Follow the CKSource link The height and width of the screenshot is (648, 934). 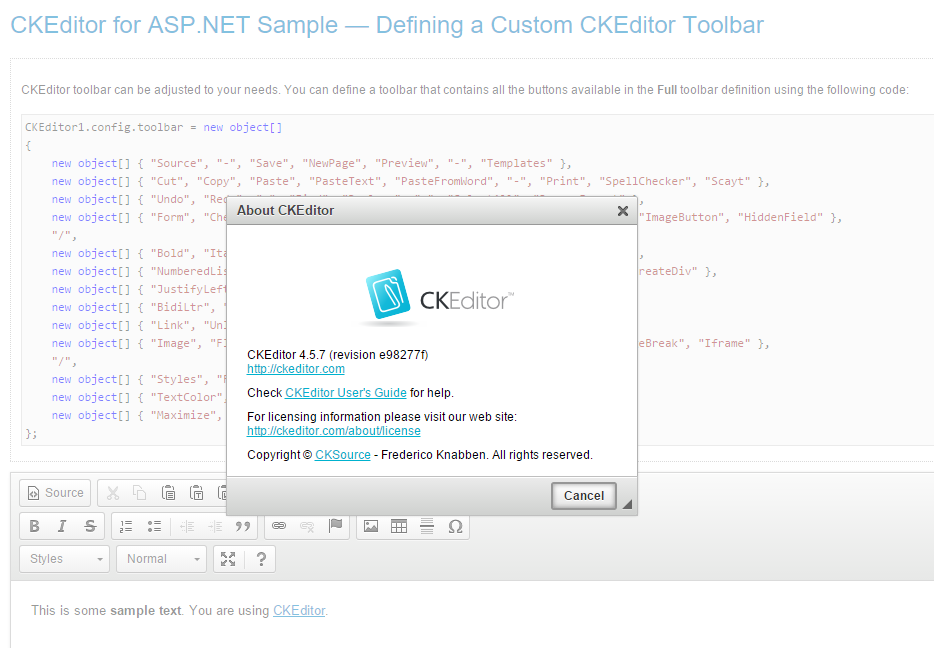(343, 455)
